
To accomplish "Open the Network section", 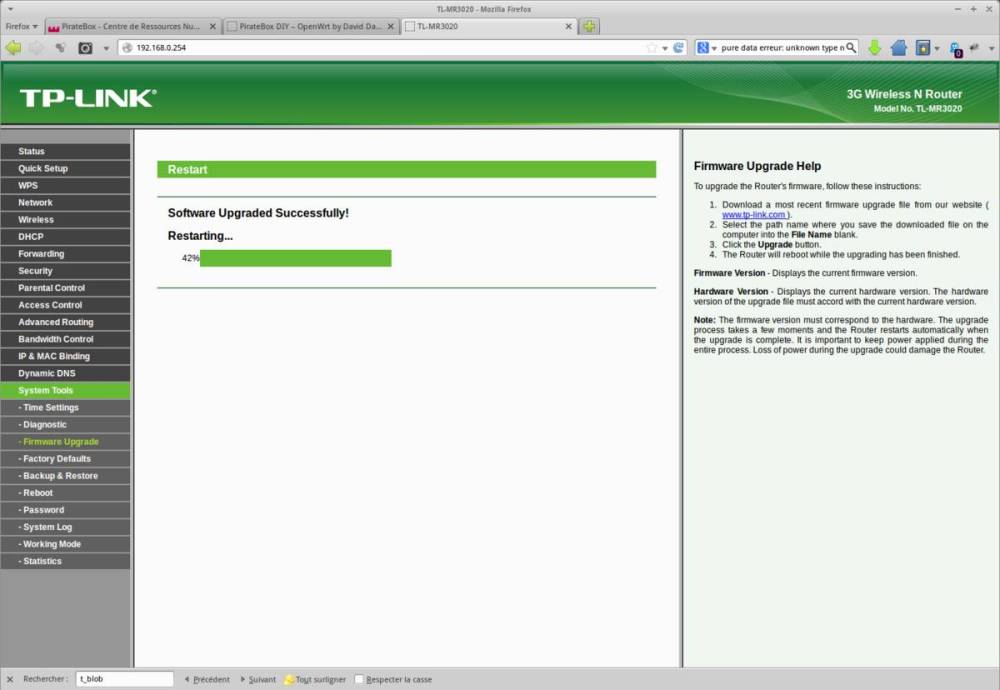I will click(x=65, y=203).
